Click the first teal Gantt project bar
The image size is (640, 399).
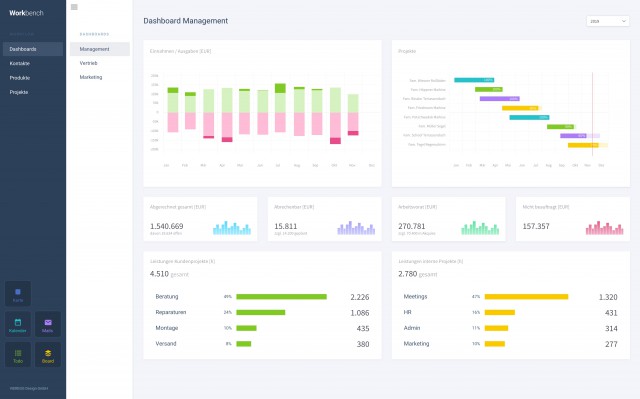(474, 80)
